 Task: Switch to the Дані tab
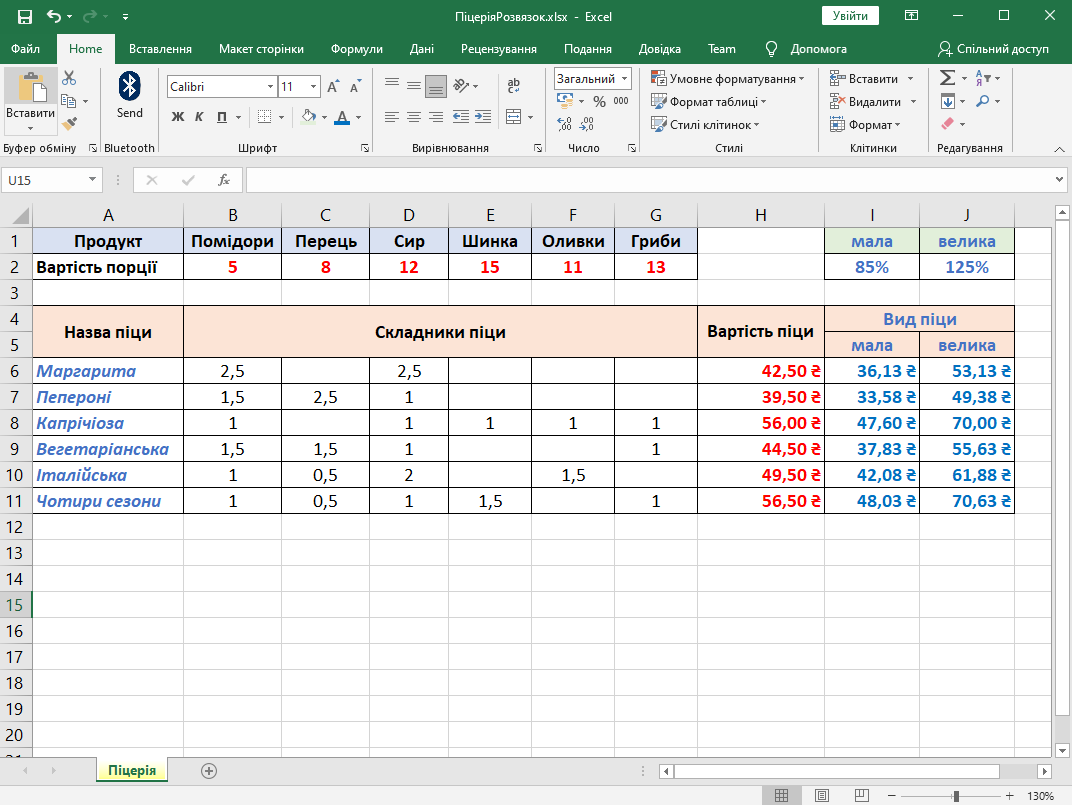click(421, 49)
